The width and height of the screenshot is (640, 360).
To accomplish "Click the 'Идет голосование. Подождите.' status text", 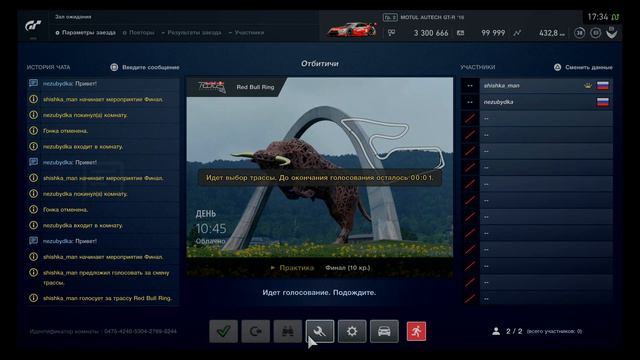I will click(319, 292).
